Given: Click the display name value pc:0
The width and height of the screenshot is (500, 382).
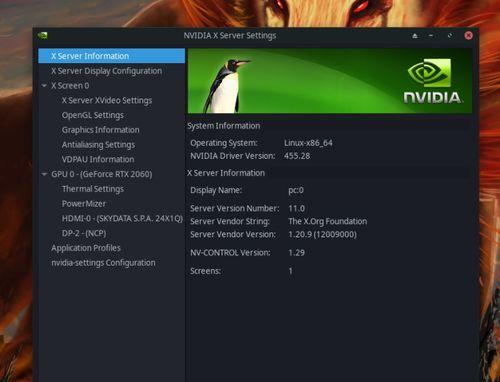Looking at the screenshot, I should click(x=296, y=190).
